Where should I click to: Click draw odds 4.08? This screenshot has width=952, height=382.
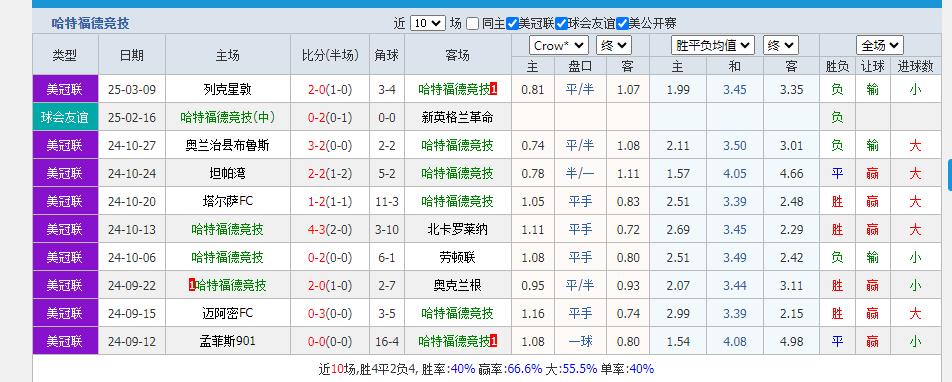point(735,341)
